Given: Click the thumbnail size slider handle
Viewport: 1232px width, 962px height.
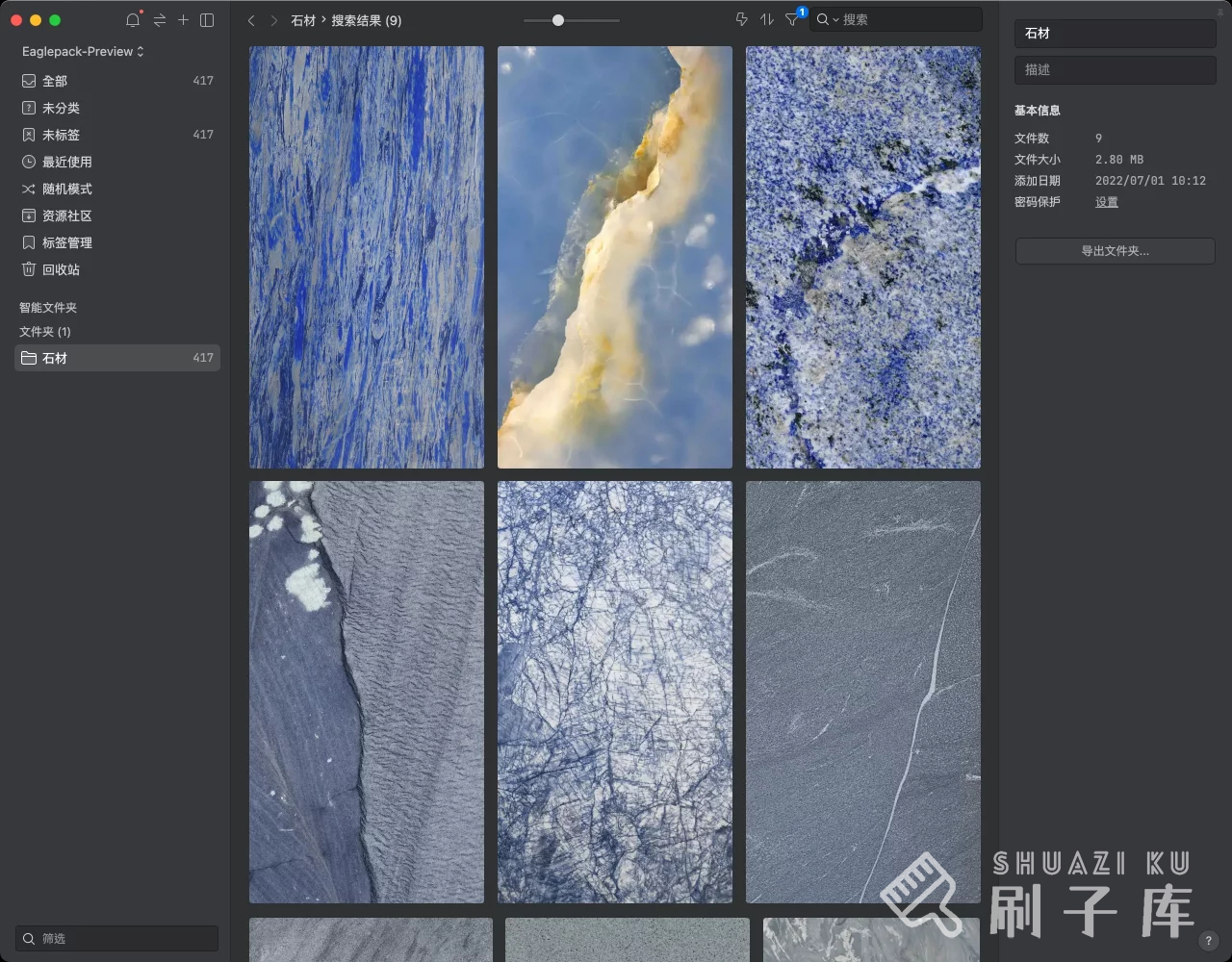Looking at the screenshot, I should 558,20.
